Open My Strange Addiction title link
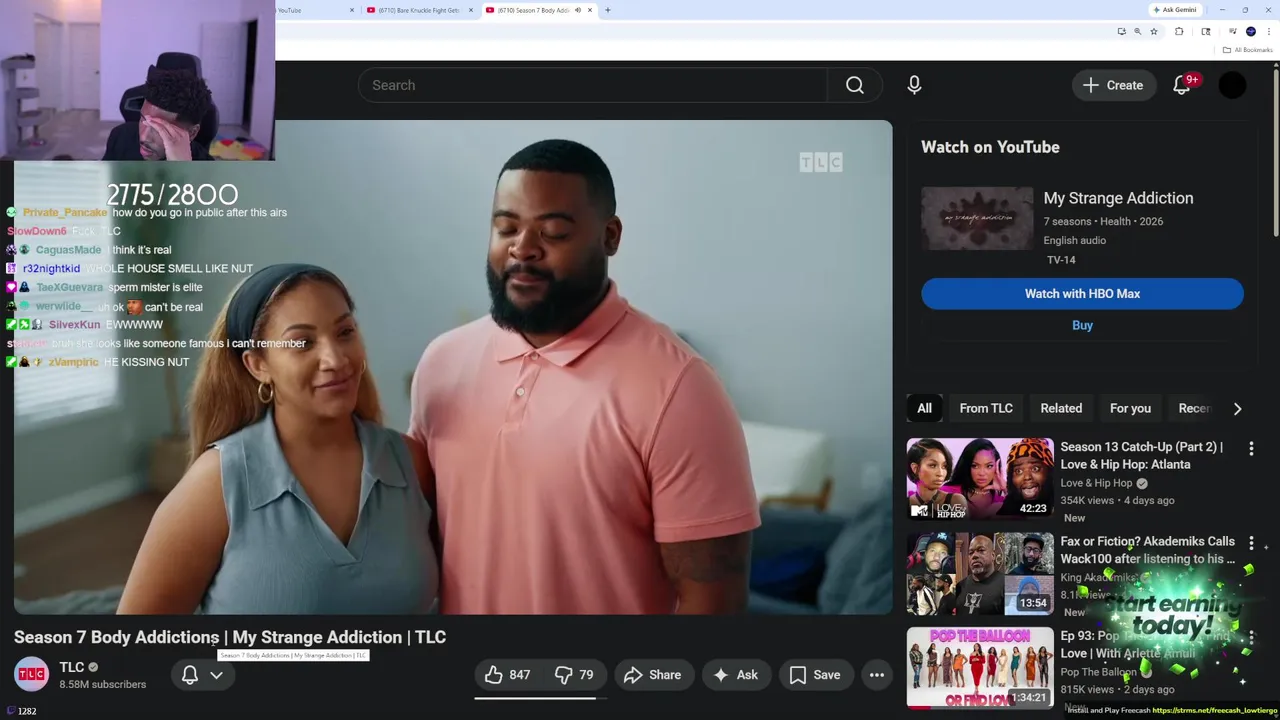 1118,198
